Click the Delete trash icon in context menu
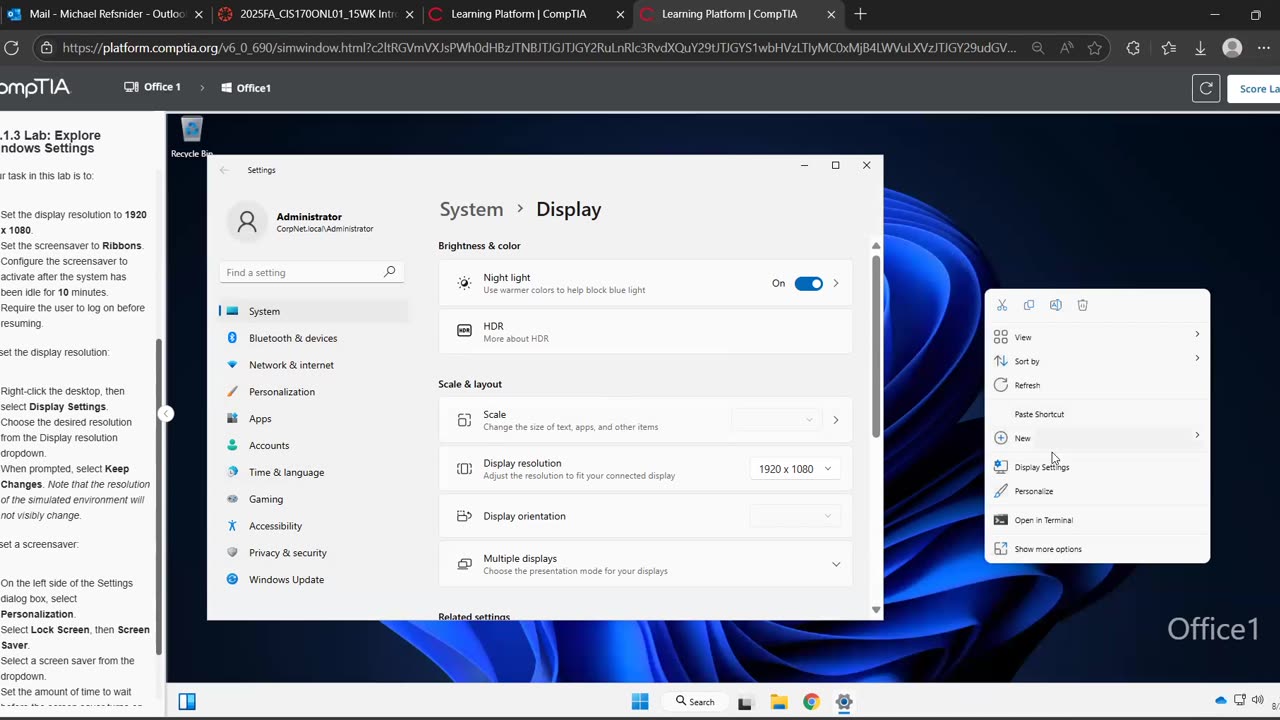 click(x=1082, y=305)
